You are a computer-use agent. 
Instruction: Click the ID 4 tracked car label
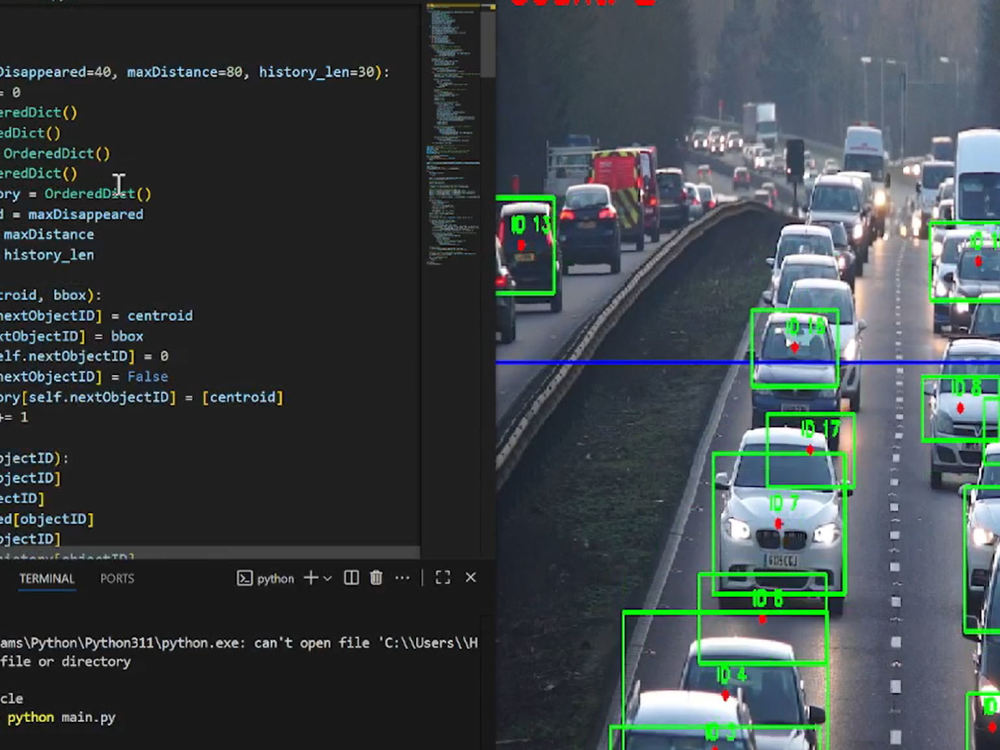pos(732,675)
